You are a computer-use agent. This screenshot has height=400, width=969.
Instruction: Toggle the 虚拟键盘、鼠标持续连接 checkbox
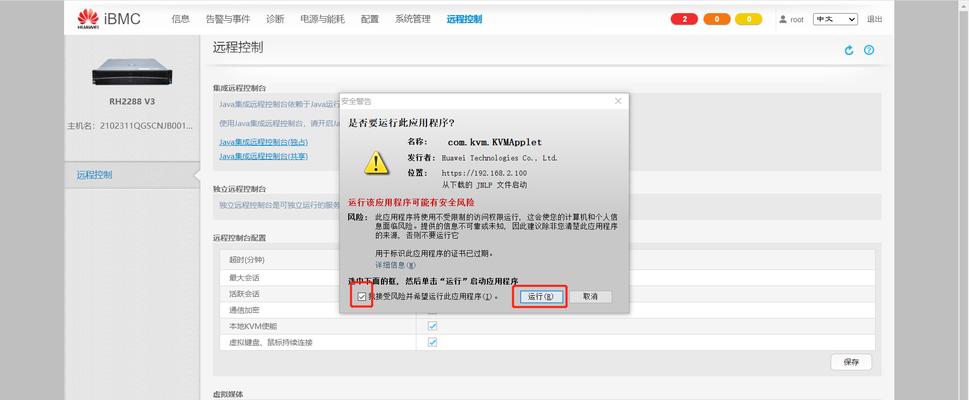pyautogui.click(x=433, y=342)
